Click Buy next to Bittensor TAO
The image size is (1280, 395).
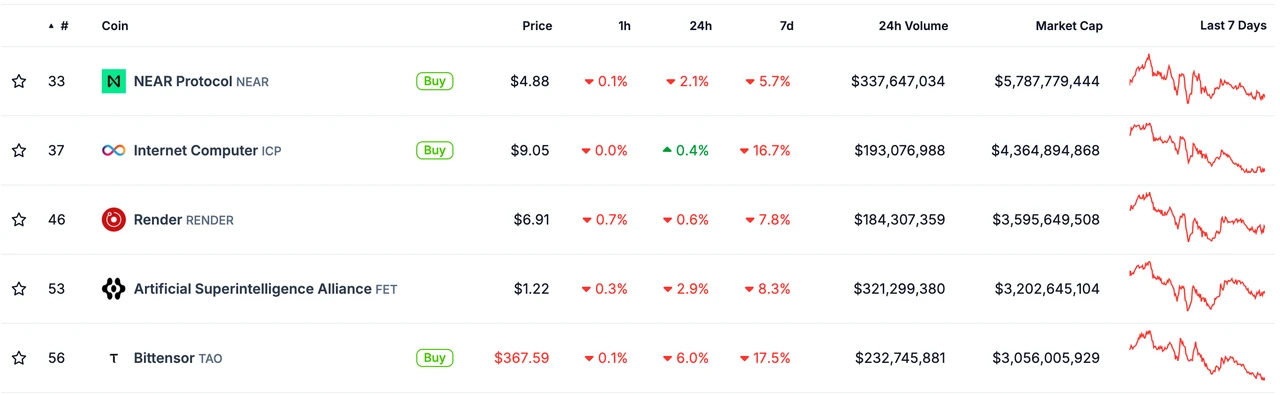(x=435, y=358)
